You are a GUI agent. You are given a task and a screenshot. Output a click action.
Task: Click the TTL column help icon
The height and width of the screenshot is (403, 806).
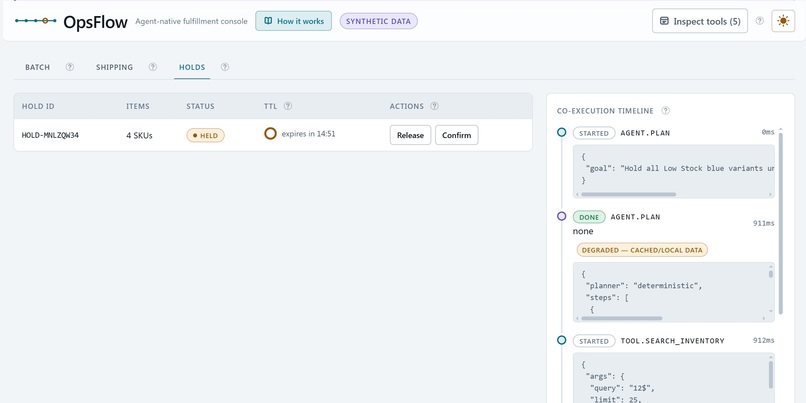click(288, 106)
